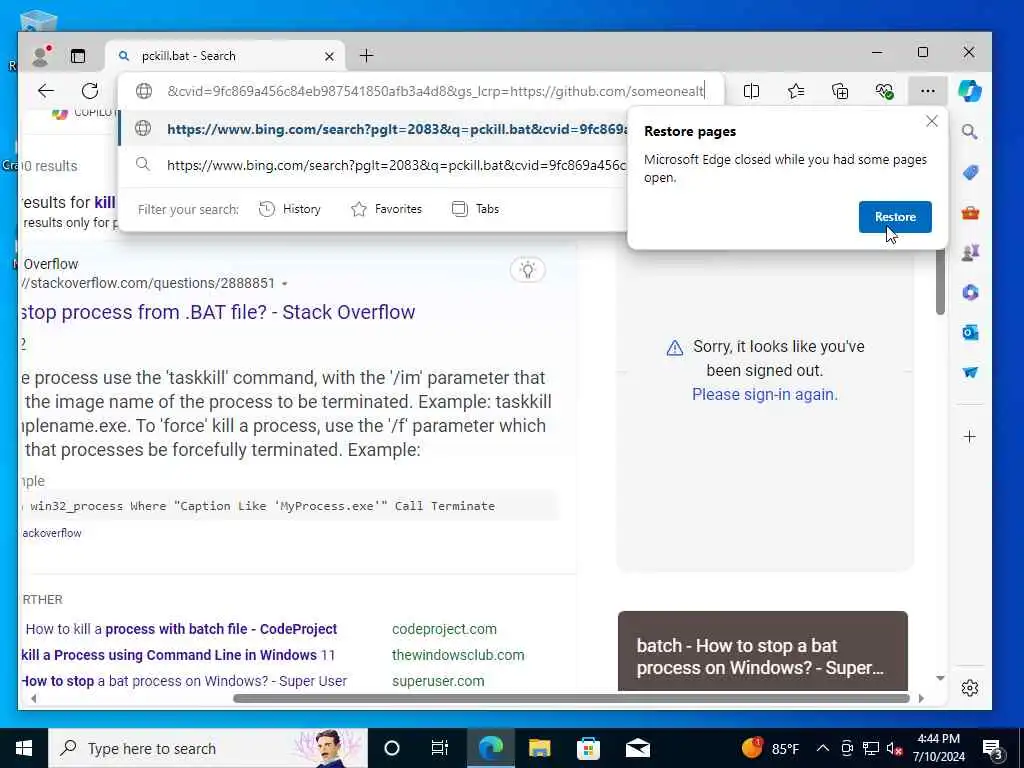Open a new tab with plus button
The height and width of the screenshot is (768, 1024).
coord(366,56)
